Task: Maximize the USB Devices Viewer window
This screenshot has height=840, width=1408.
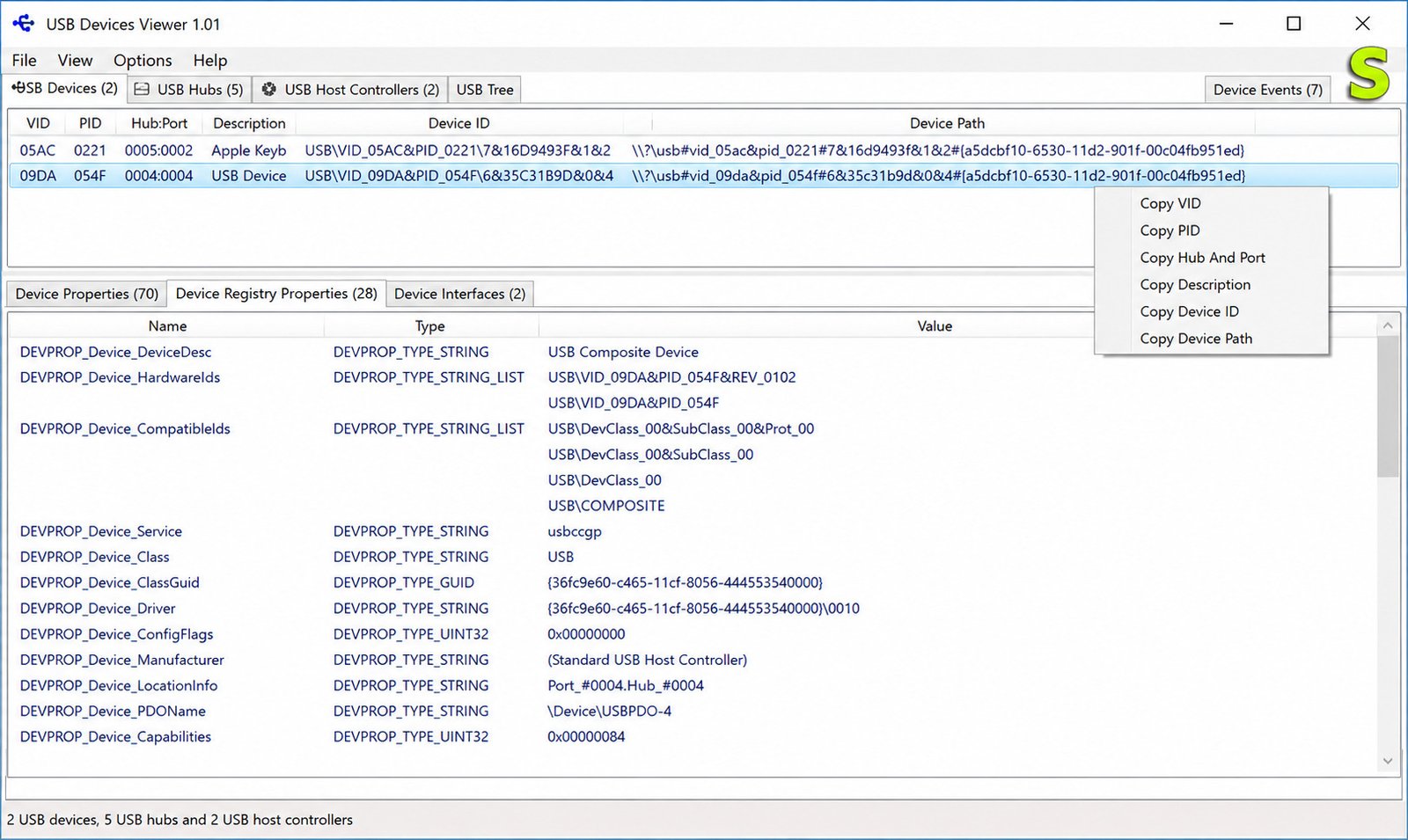Action: click(1294, 24)
